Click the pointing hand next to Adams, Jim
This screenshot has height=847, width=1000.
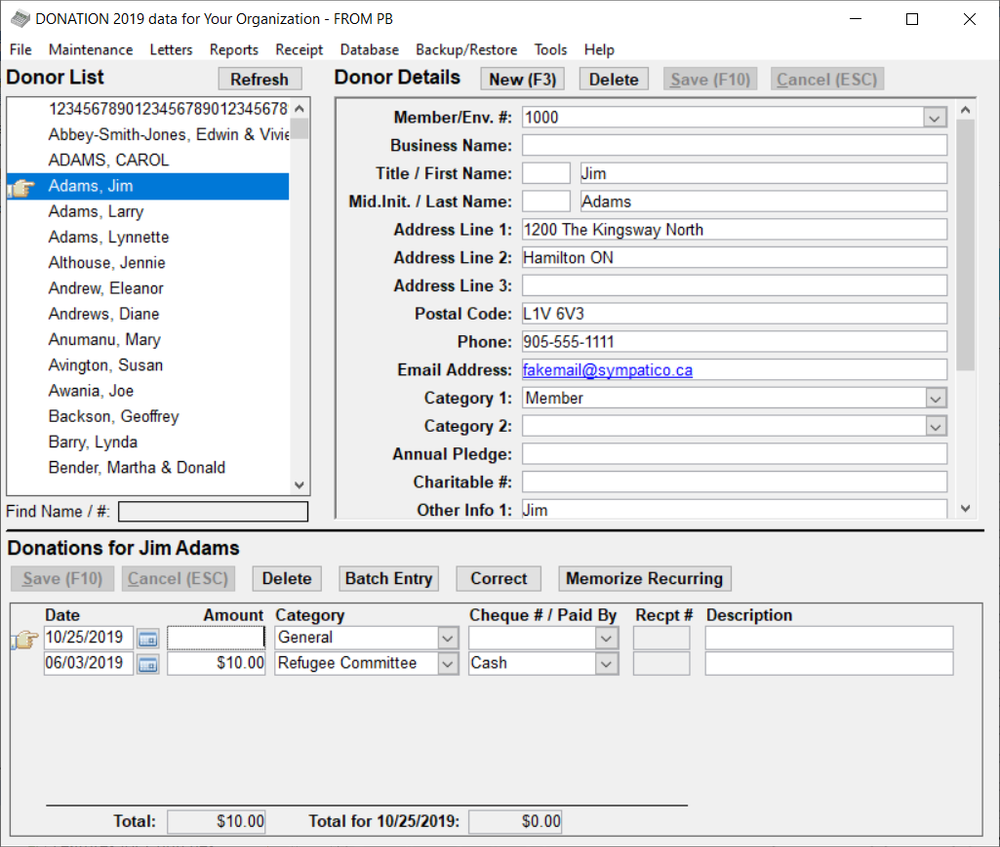tap(23, 187)
